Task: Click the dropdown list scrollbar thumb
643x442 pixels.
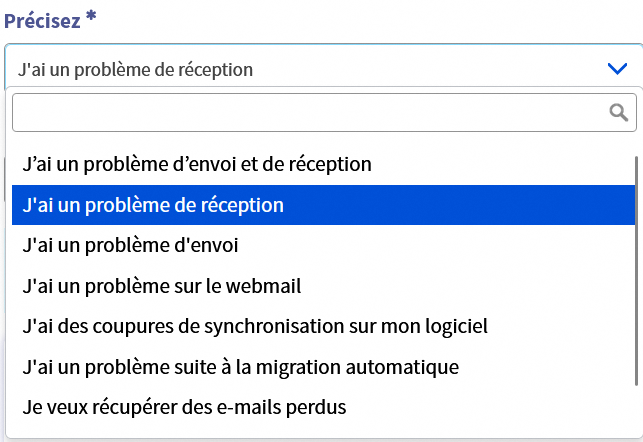Action: point(636,270)
